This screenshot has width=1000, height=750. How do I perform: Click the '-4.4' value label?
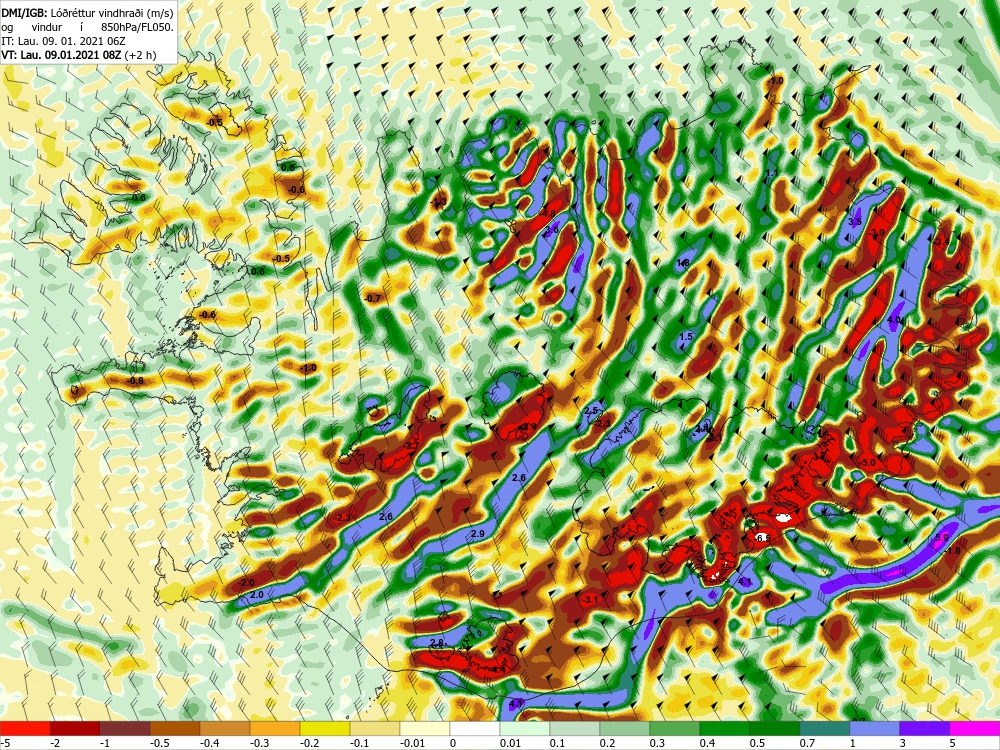pos(497,669)
